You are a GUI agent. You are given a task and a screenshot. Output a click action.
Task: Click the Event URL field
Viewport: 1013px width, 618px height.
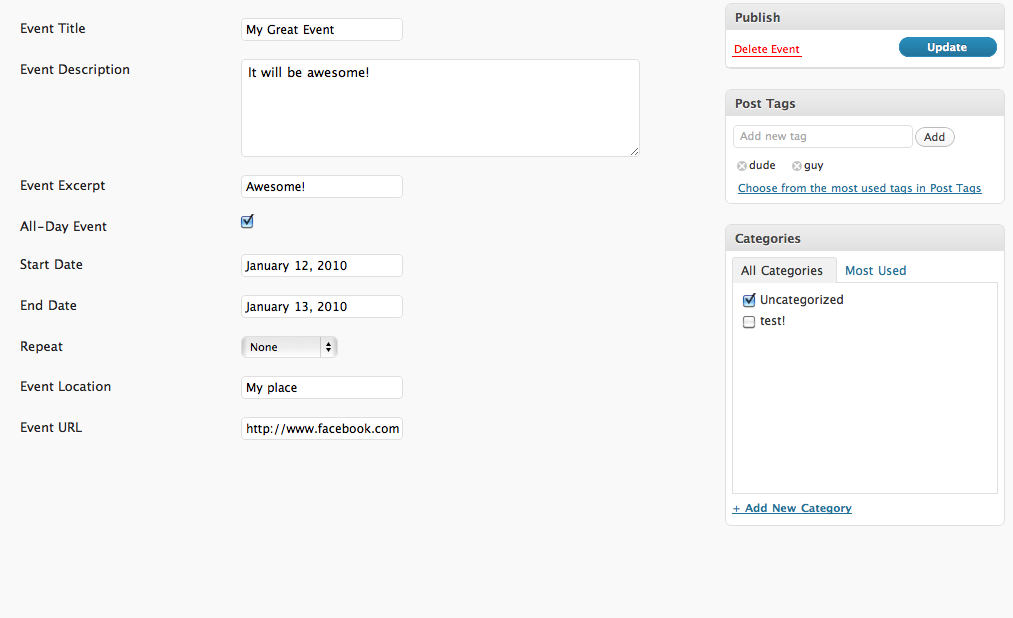tap(322, 429)
